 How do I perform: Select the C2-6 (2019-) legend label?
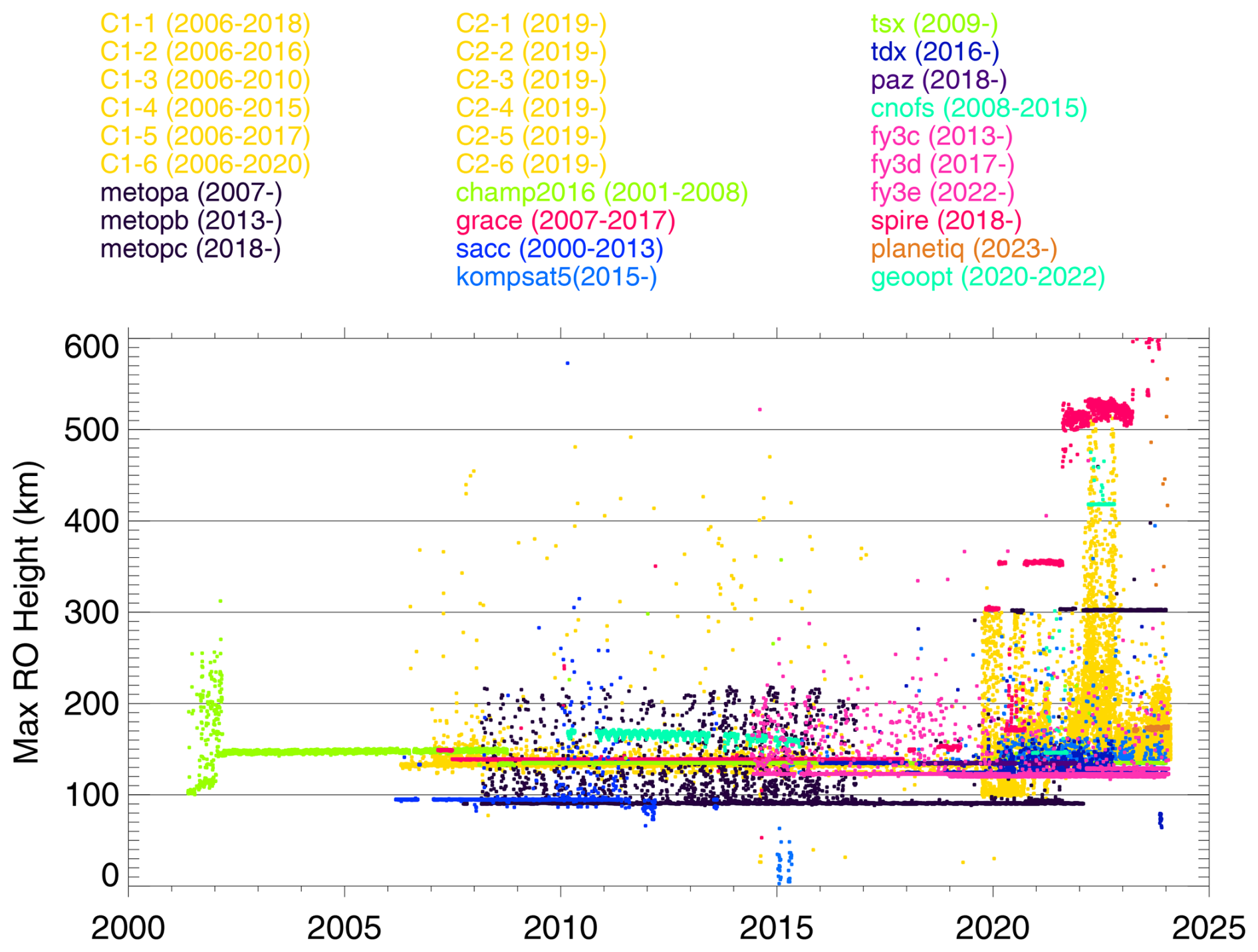click(x=531, y=164)
